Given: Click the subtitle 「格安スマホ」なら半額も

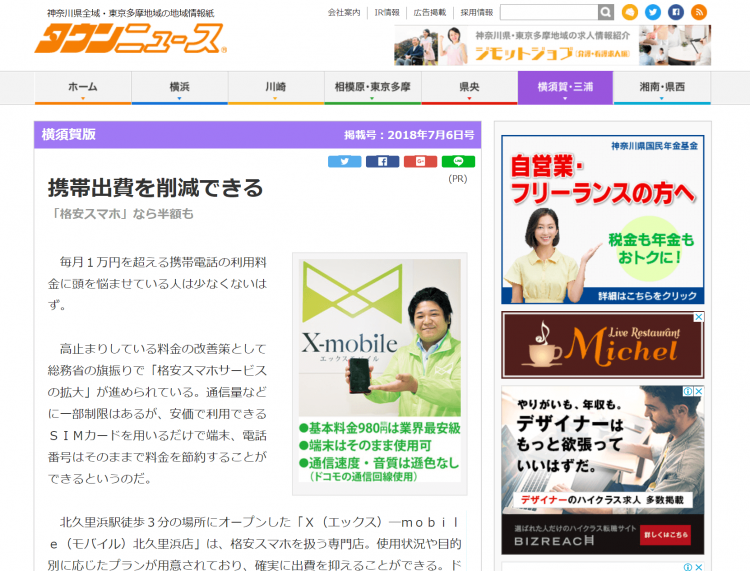Looking at the screenshot, I should (121, 214).
